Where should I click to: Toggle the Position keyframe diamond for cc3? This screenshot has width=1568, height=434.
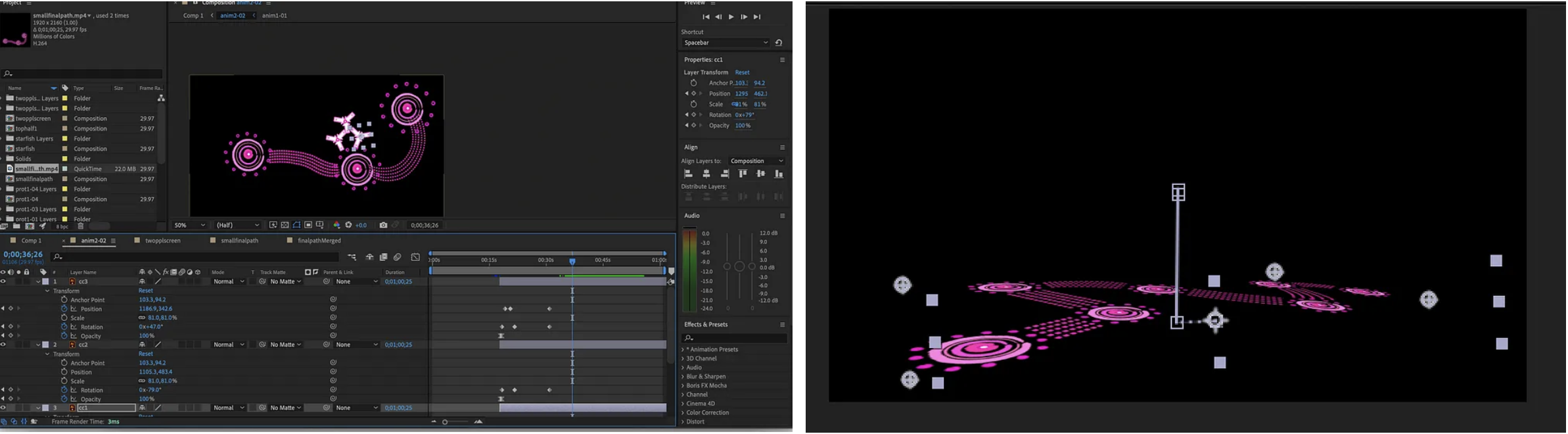tap(11, 308)
